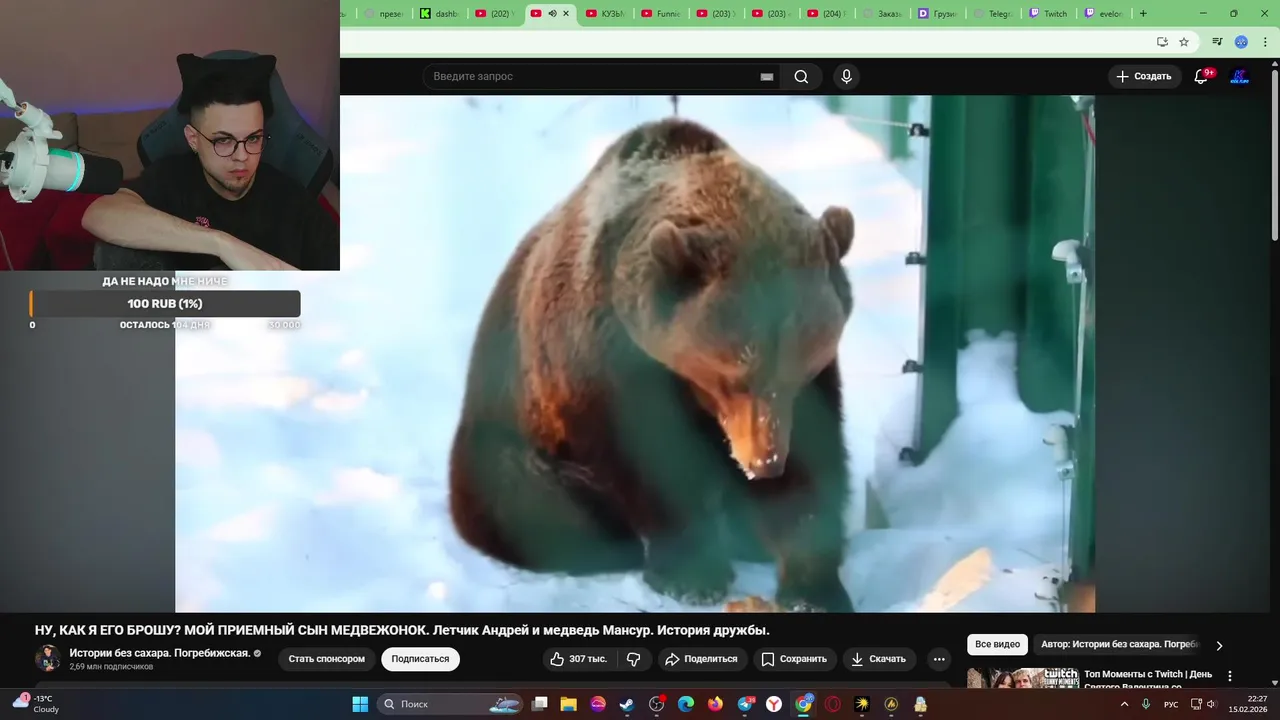Switch to the Twitch tab
Image resolution: width=1280 pixels, height=720 pixels.
click(1047, 13)
